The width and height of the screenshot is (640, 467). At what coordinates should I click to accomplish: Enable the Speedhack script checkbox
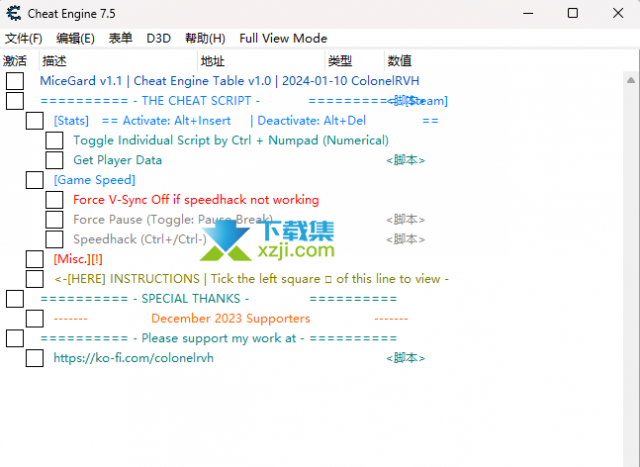click(54, 239)
